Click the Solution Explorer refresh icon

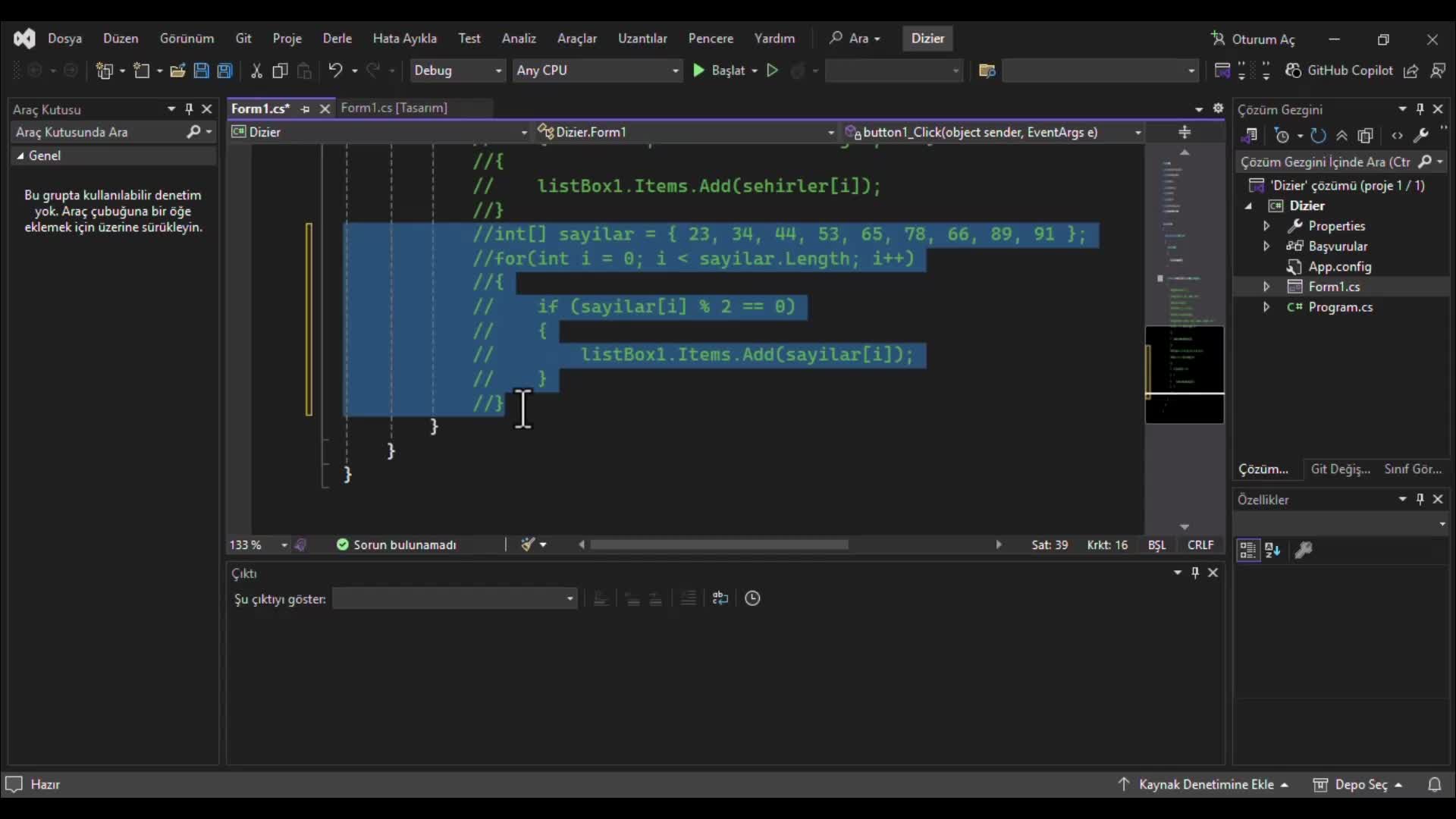click(1318, 136)
